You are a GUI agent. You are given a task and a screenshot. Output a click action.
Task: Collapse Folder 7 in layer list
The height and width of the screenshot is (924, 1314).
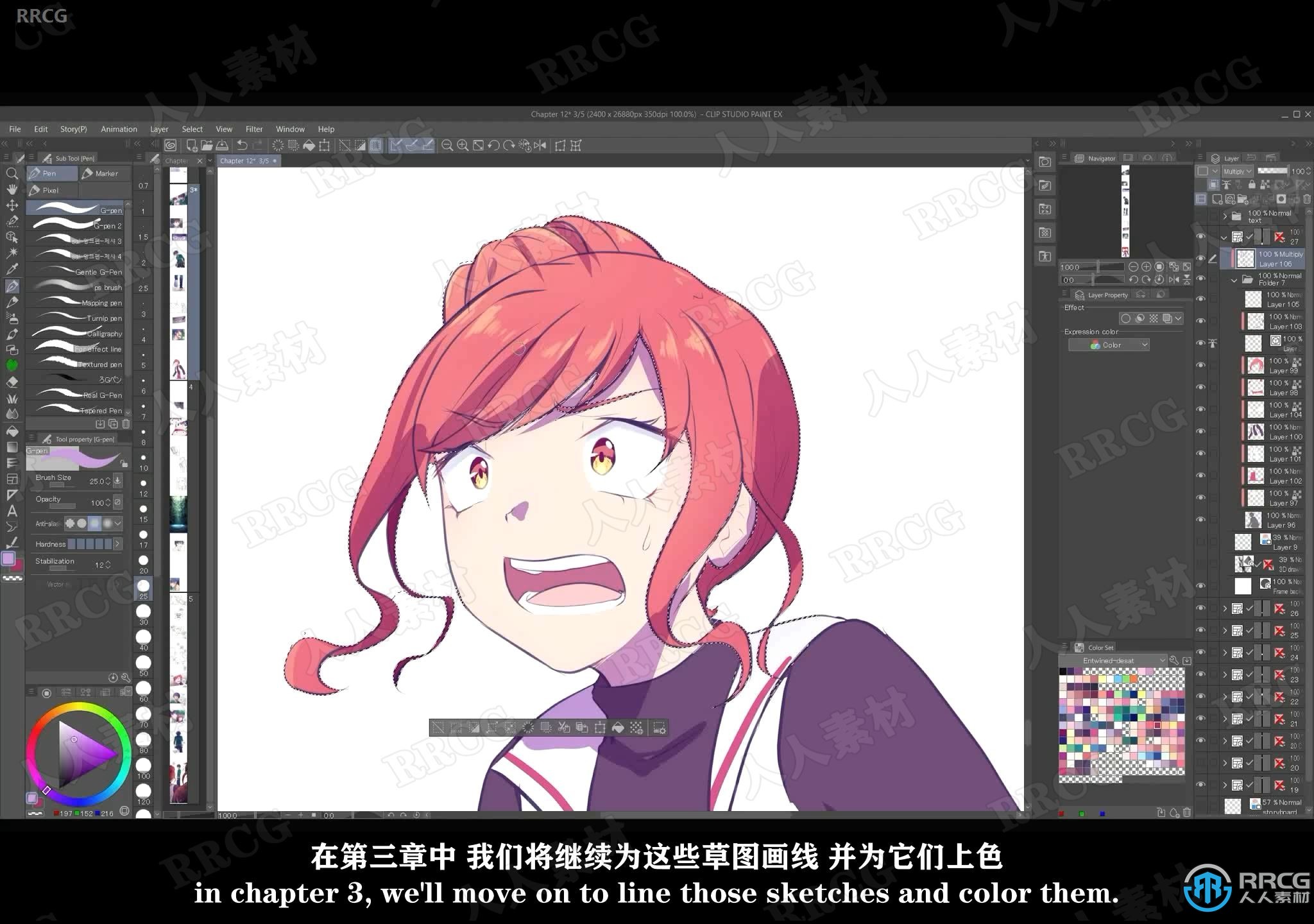coord(1234,280)
